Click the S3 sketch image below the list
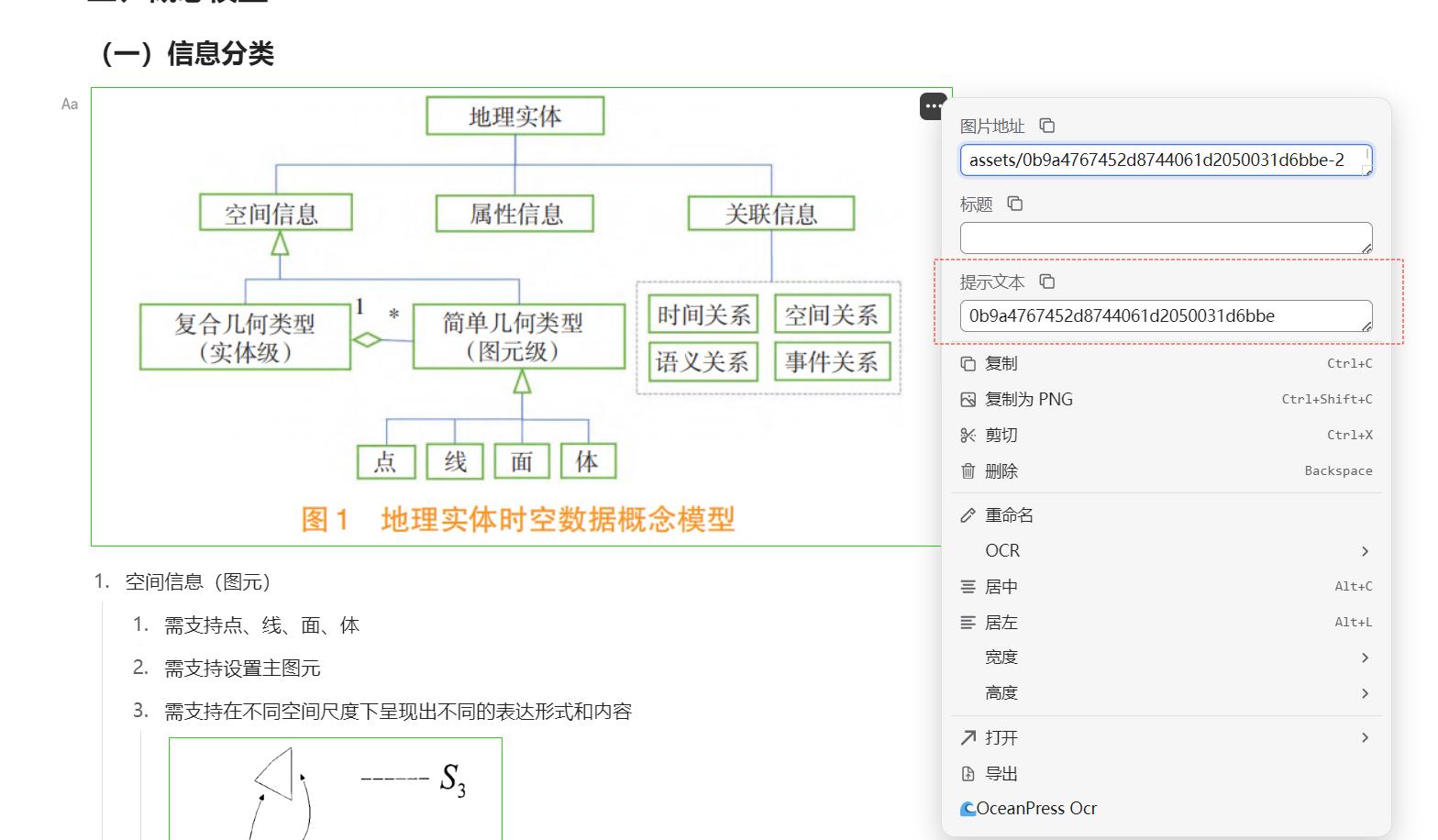Screen dimensions: 1438x840 coord(336,789)
